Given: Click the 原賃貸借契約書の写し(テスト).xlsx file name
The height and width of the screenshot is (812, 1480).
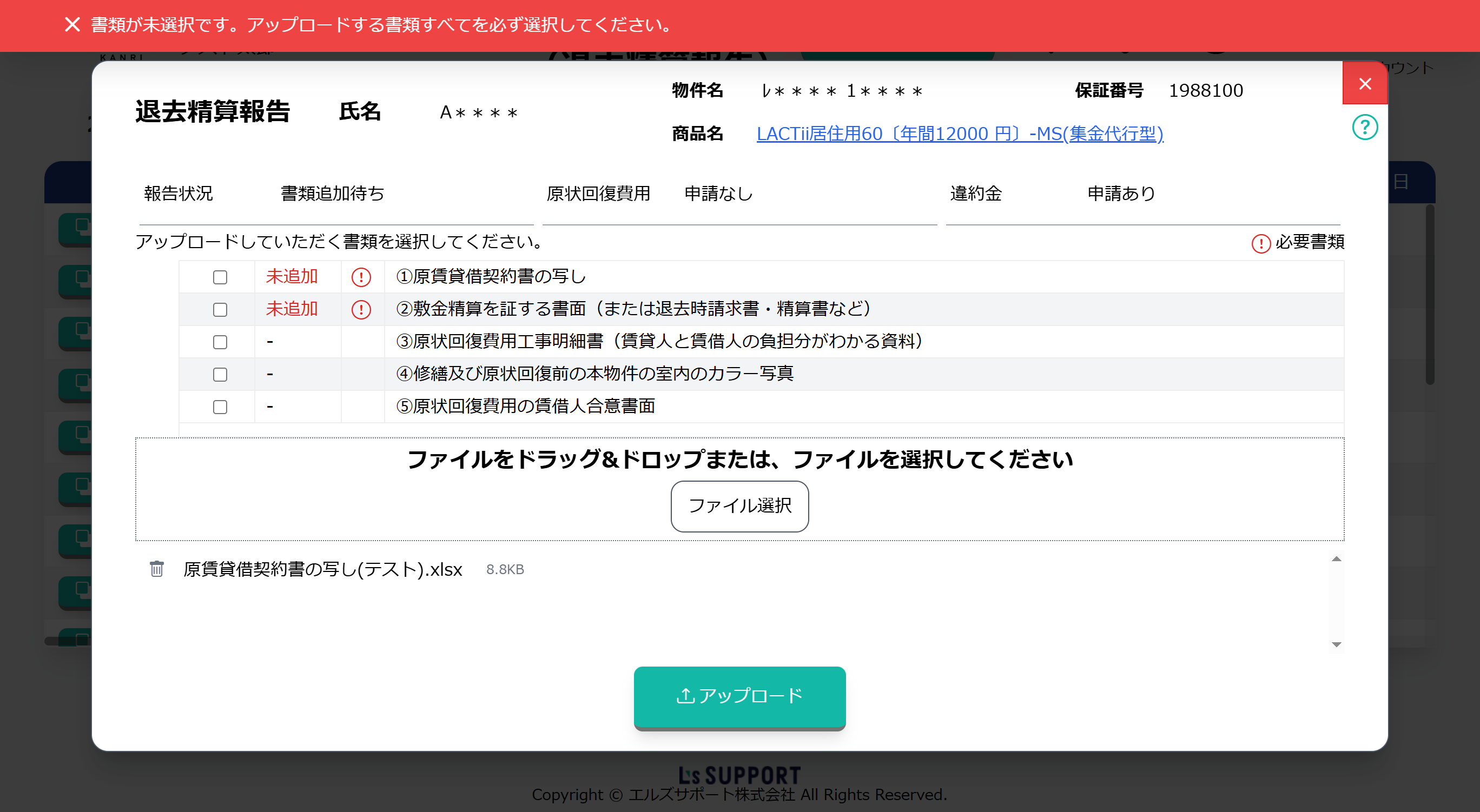Looking at the screenshot, I should (x=322, y=569).
